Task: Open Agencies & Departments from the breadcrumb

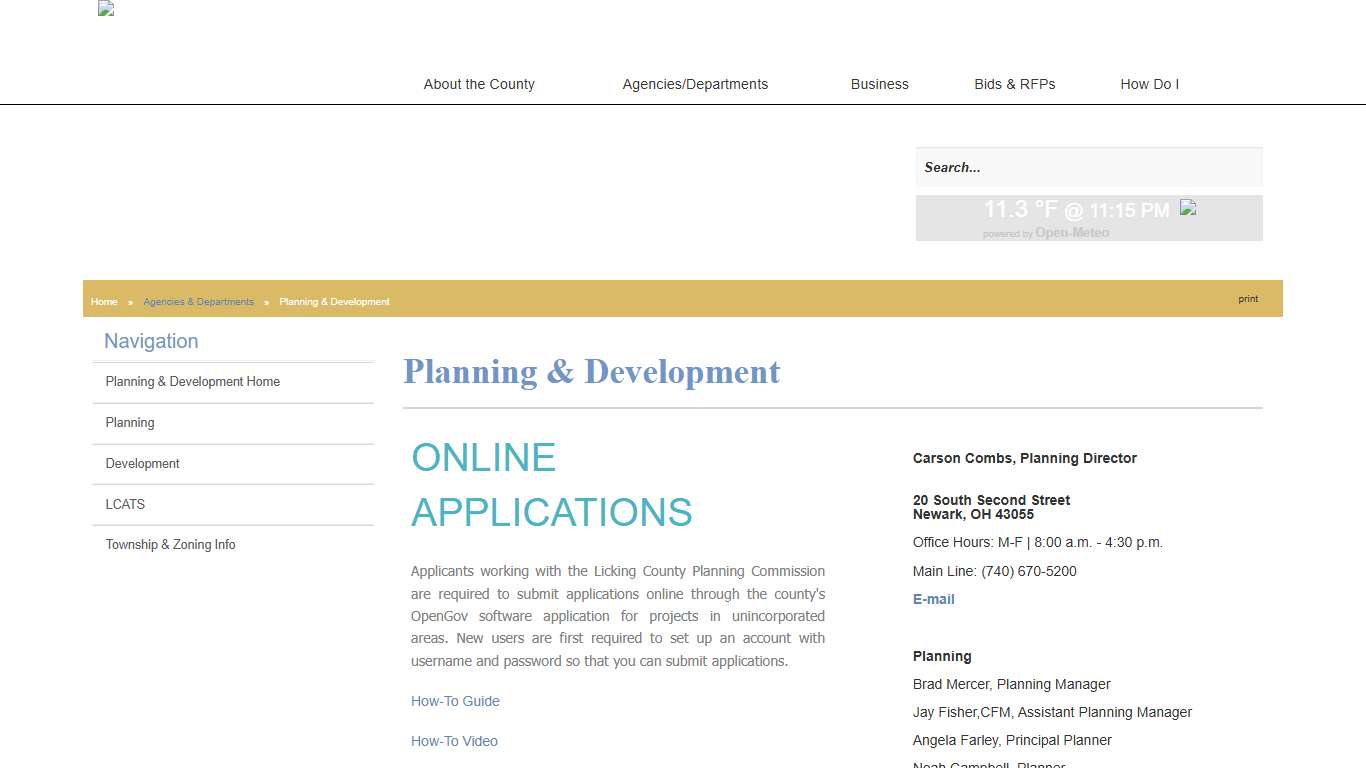Action: [198, 301]
